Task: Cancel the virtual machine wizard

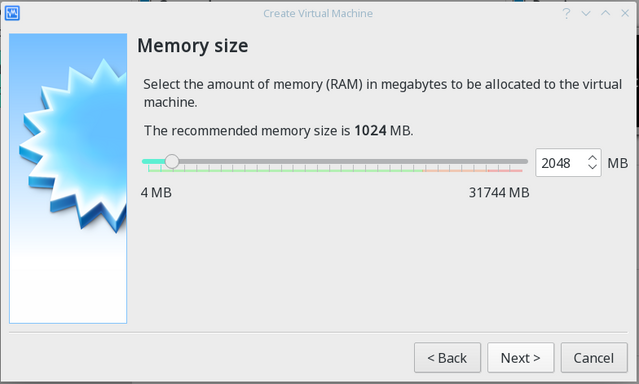Action: pos(594,358)
